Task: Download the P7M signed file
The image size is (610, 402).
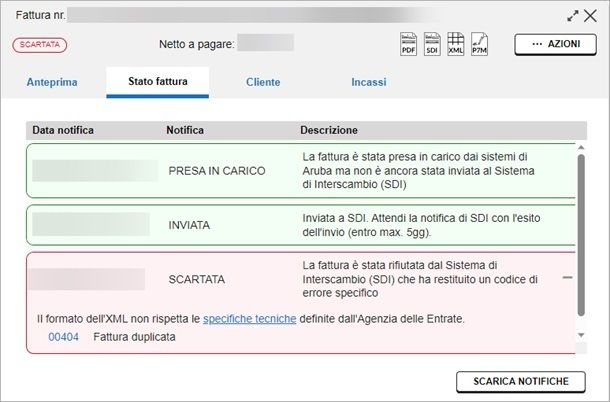Action: coord(479,44)
